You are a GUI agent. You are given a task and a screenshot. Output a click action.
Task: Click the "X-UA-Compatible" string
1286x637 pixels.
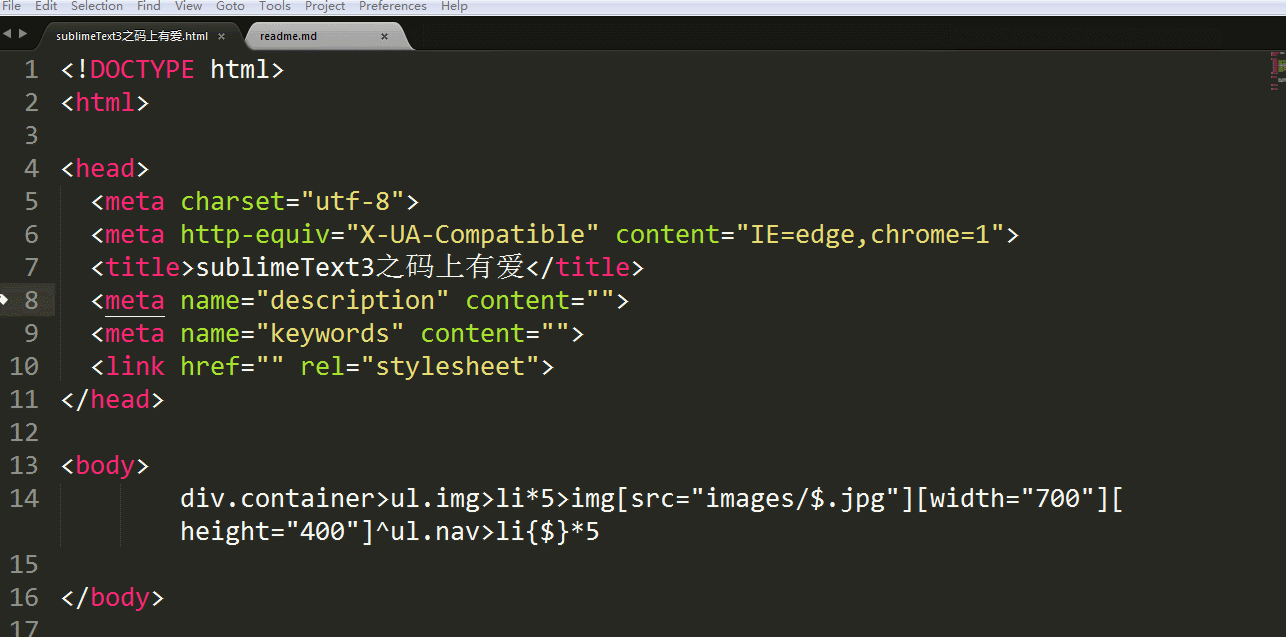[472, 234]
